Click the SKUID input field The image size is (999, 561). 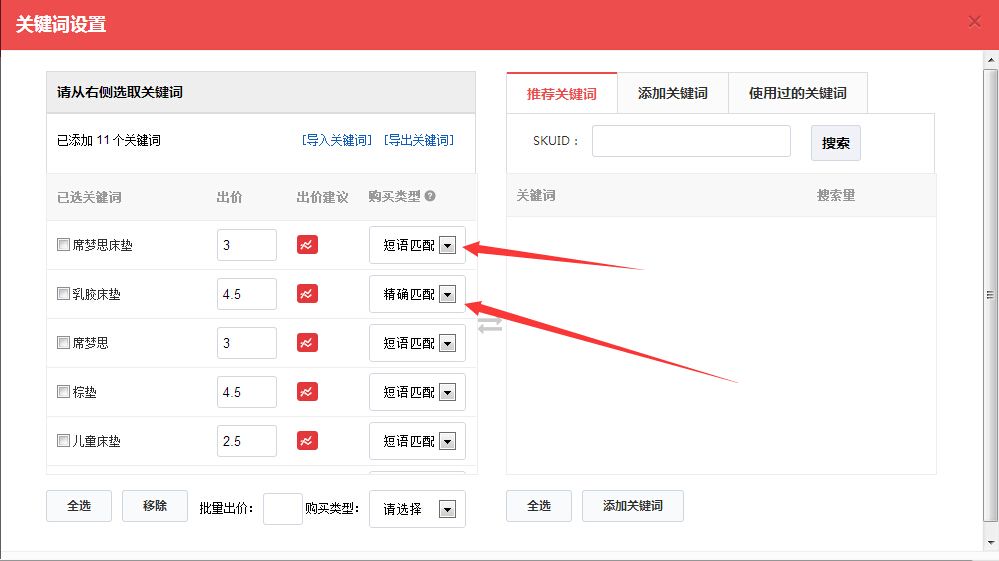[690, 141]
